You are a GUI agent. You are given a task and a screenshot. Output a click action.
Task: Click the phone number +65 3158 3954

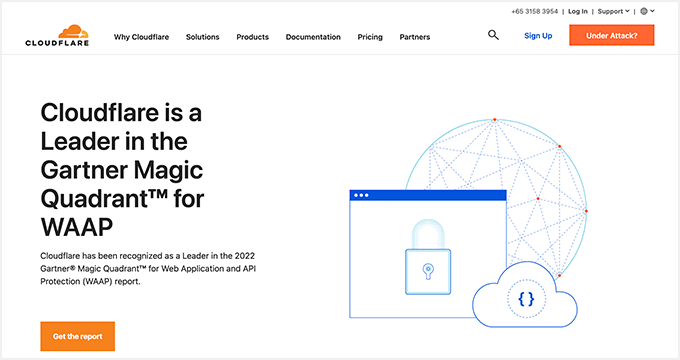534,11
